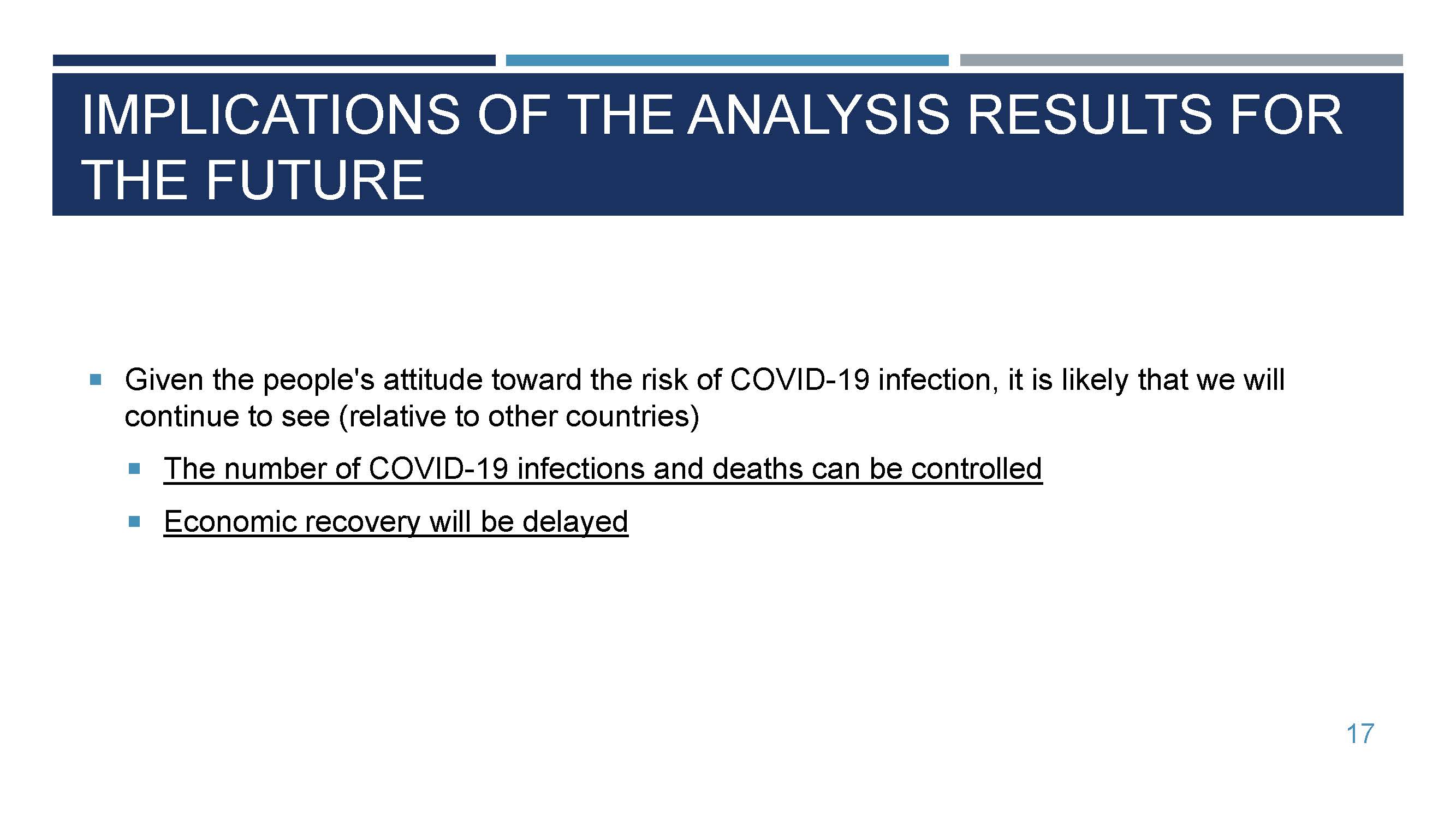Click the bullet marker beside 'Economic recovery'
The height and width of the screenshot is (819, 1456).
tap(134, 521)
